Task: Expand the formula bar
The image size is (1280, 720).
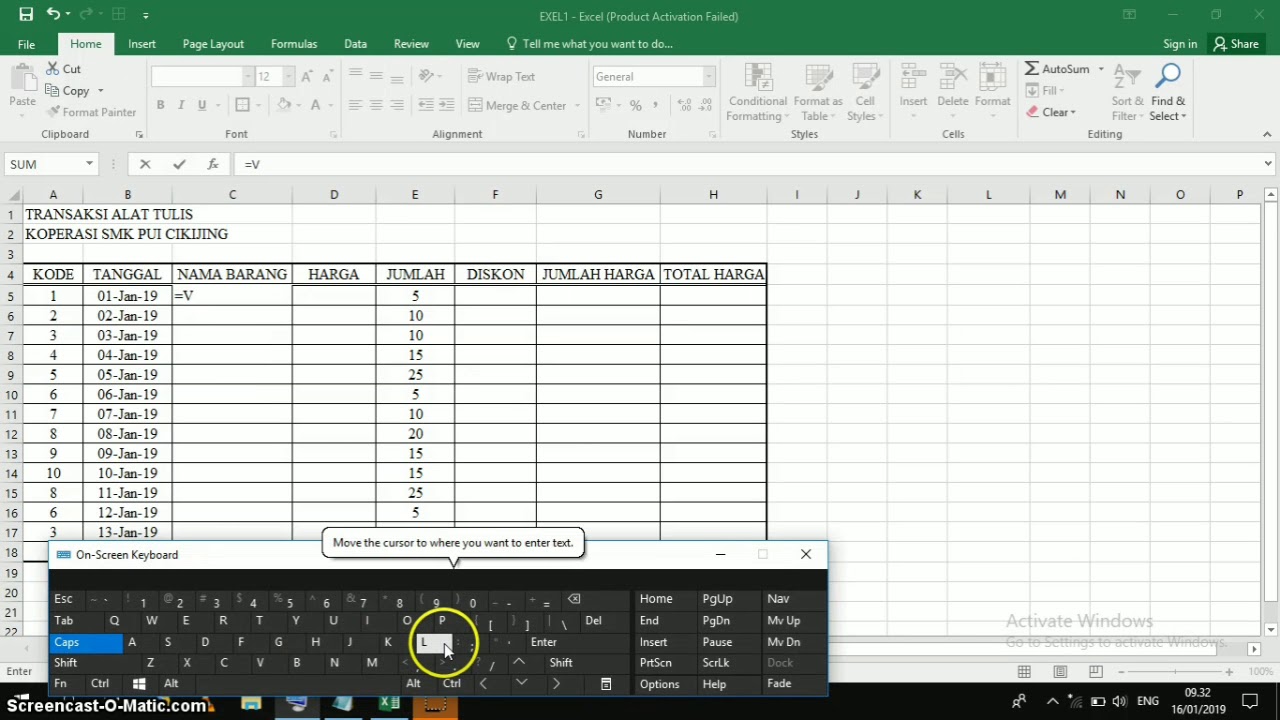Action: click(1268, 164)
